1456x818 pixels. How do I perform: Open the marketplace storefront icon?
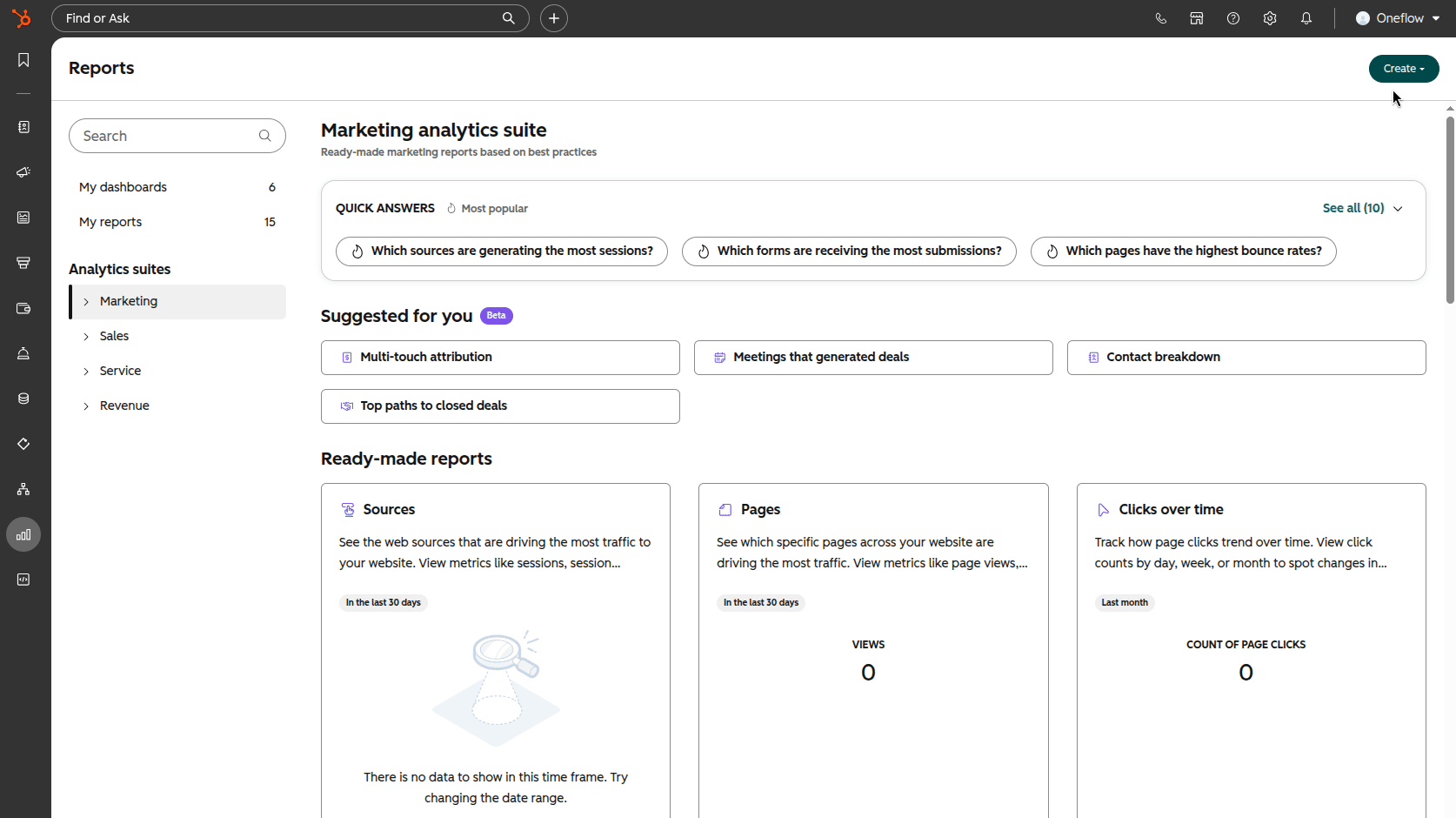coord(1197,18)
